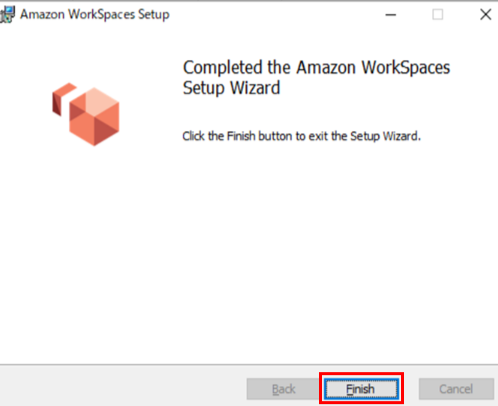Viewport: 498px width, 406px height.
Task: Click the greyed-out Back button
Action: (x=283, y=389)
